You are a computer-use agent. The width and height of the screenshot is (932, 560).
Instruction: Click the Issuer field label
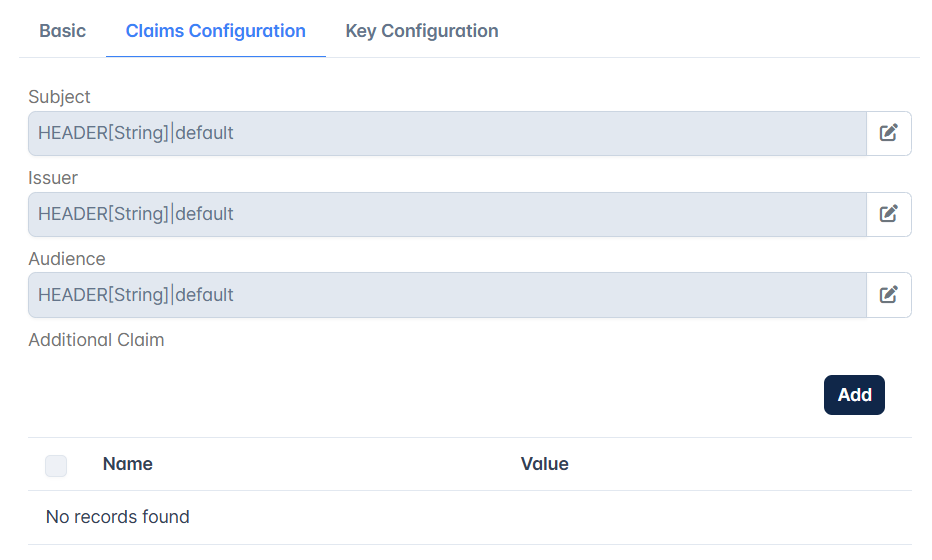tap(53, 178)
